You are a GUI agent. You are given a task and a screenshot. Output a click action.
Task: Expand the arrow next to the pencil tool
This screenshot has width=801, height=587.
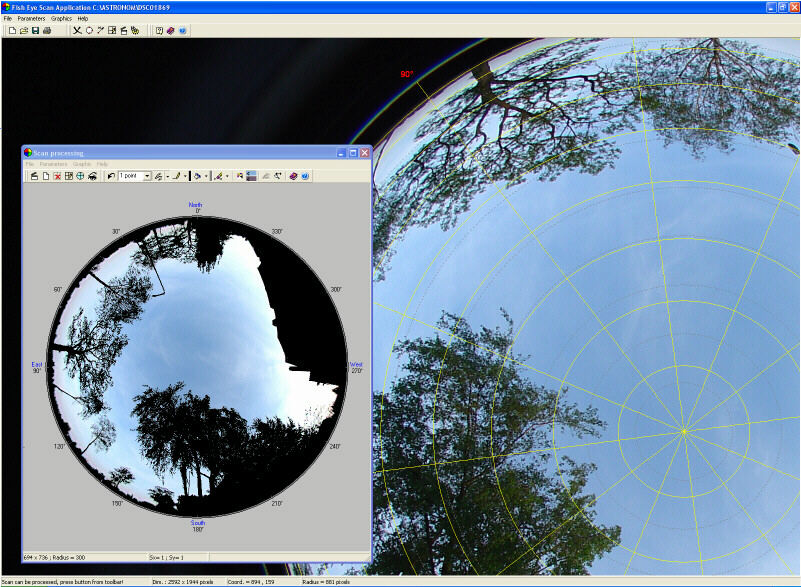click(185, 176)
